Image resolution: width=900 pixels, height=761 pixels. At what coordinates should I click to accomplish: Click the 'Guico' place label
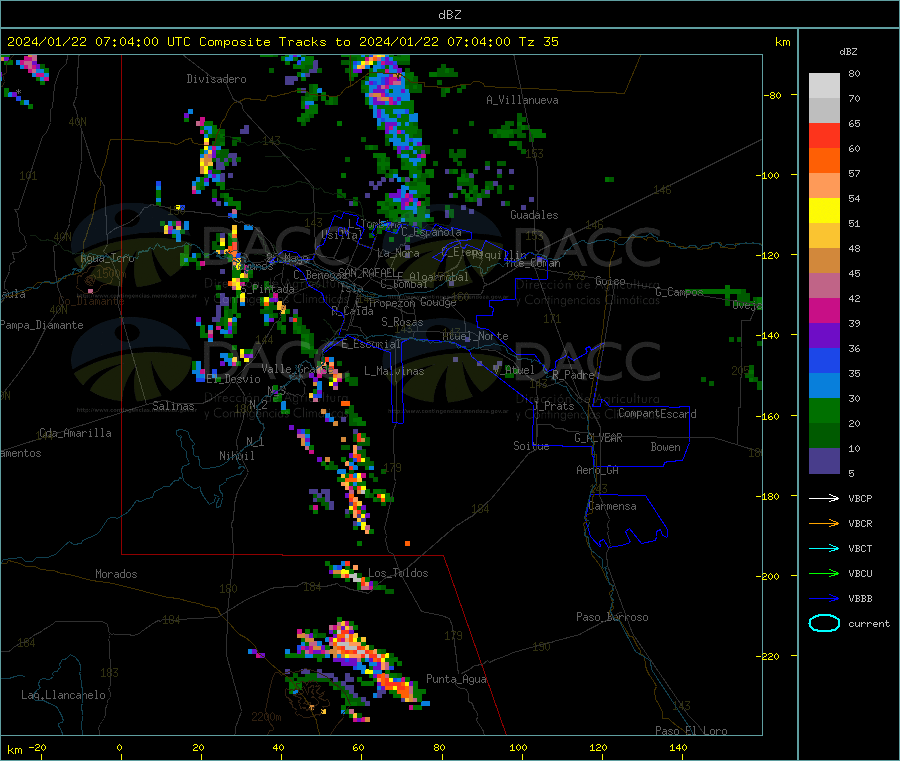coord(610,281)
